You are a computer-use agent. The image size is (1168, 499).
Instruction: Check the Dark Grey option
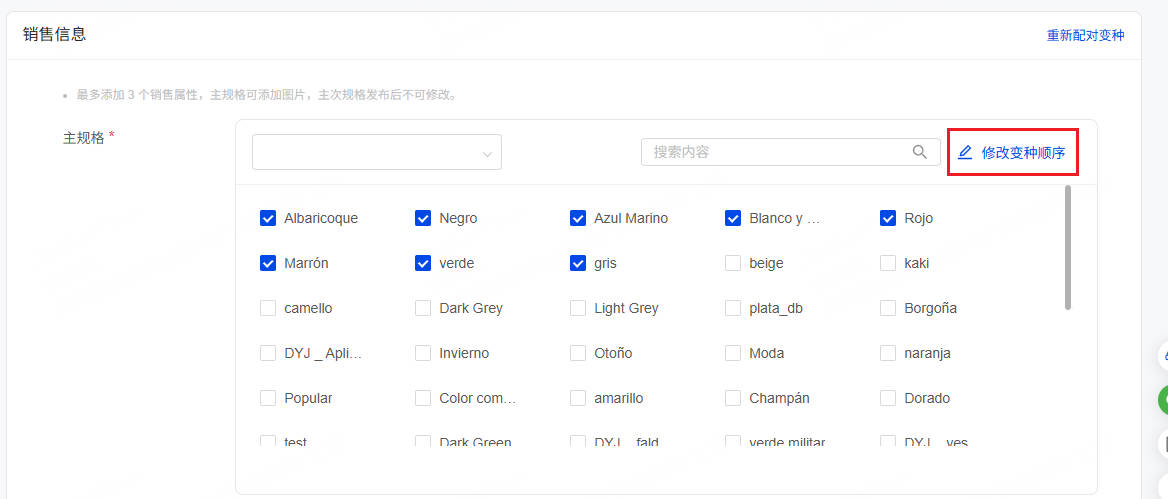click(x=423, y=308)
